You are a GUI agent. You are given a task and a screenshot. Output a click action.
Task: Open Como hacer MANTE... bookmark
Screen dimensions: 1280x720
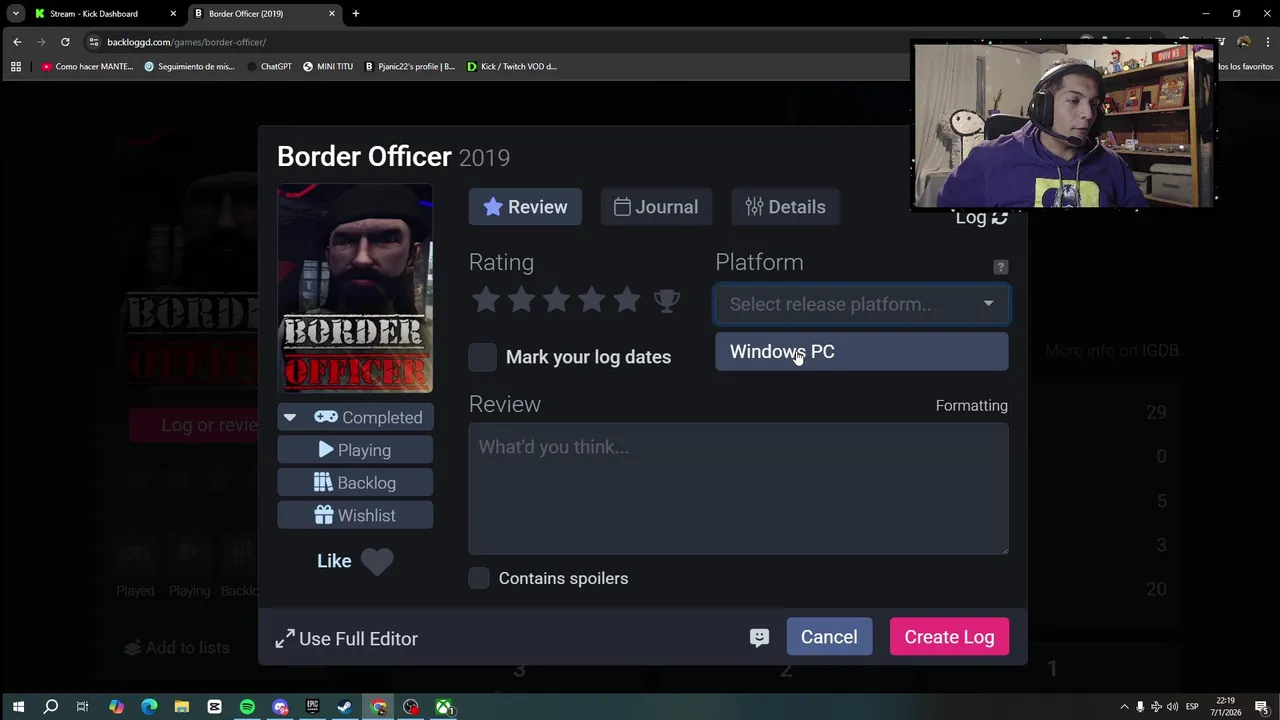(87, 67)
